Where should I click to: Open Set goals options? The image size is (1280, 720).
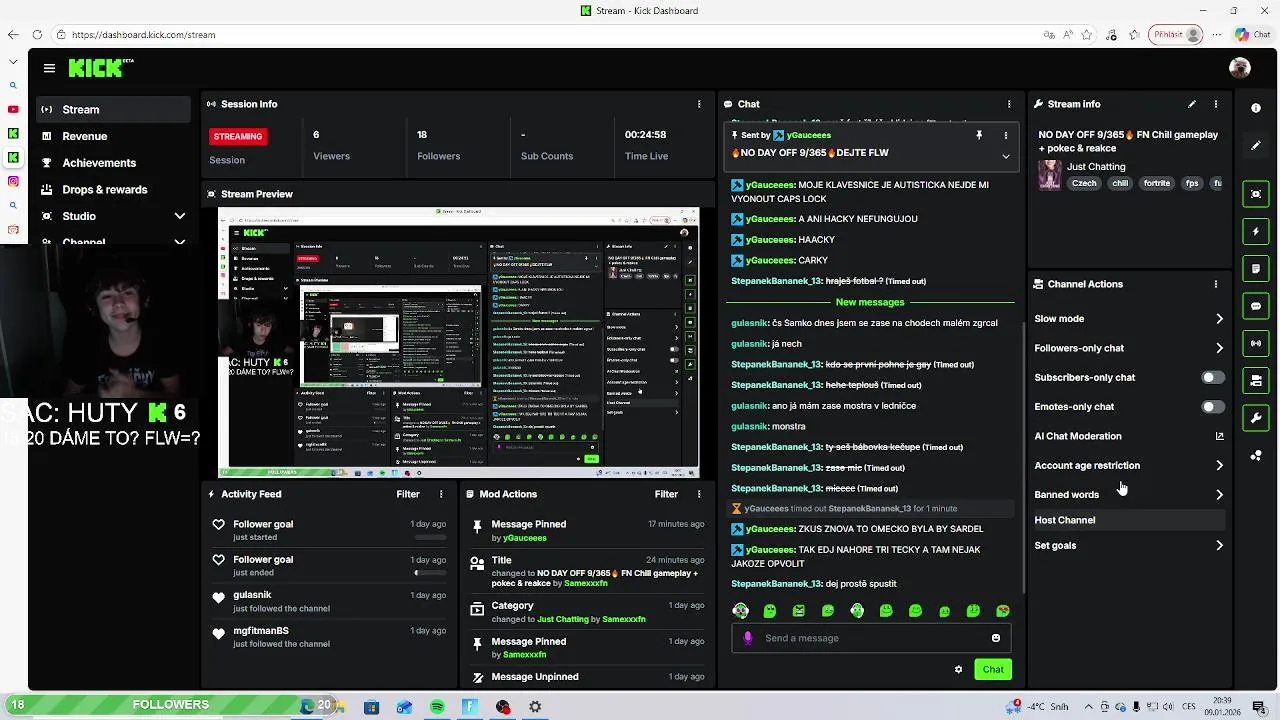click(1129, 546)
